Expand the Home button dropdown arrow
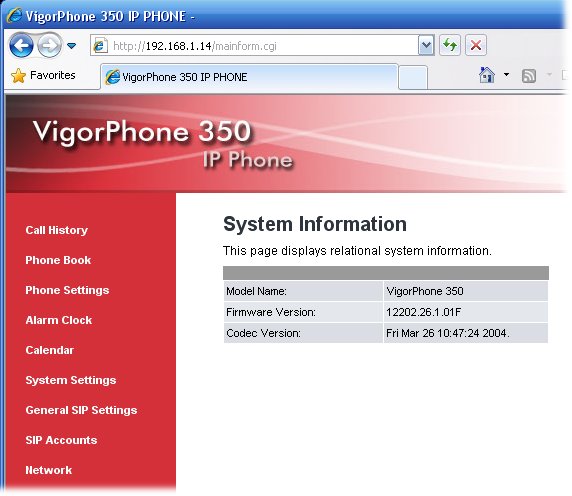572x496 pixels. [506, 75]
